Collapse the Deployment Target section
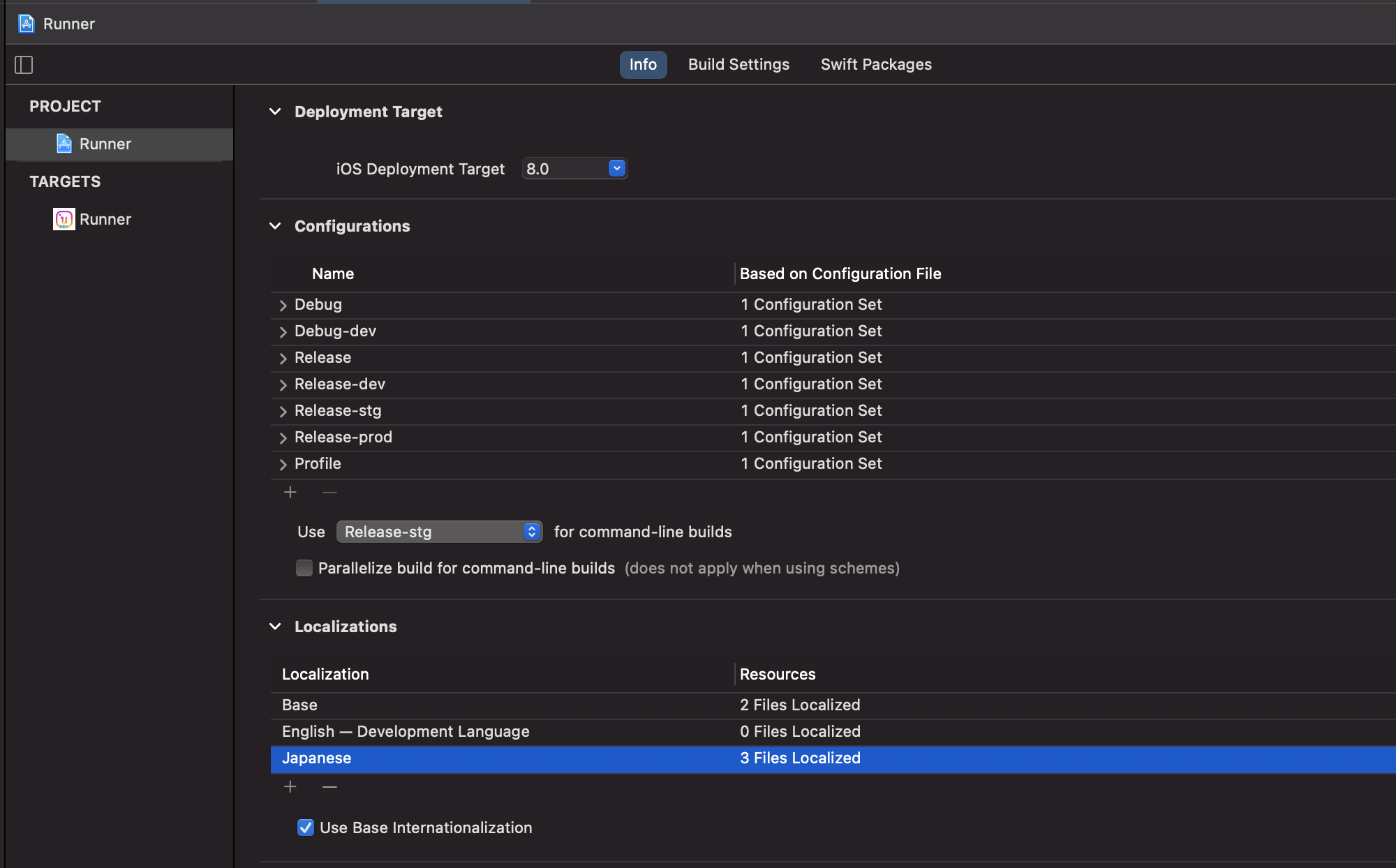The height and width of the screenshot is (868, 1396). tap(276, 112)
